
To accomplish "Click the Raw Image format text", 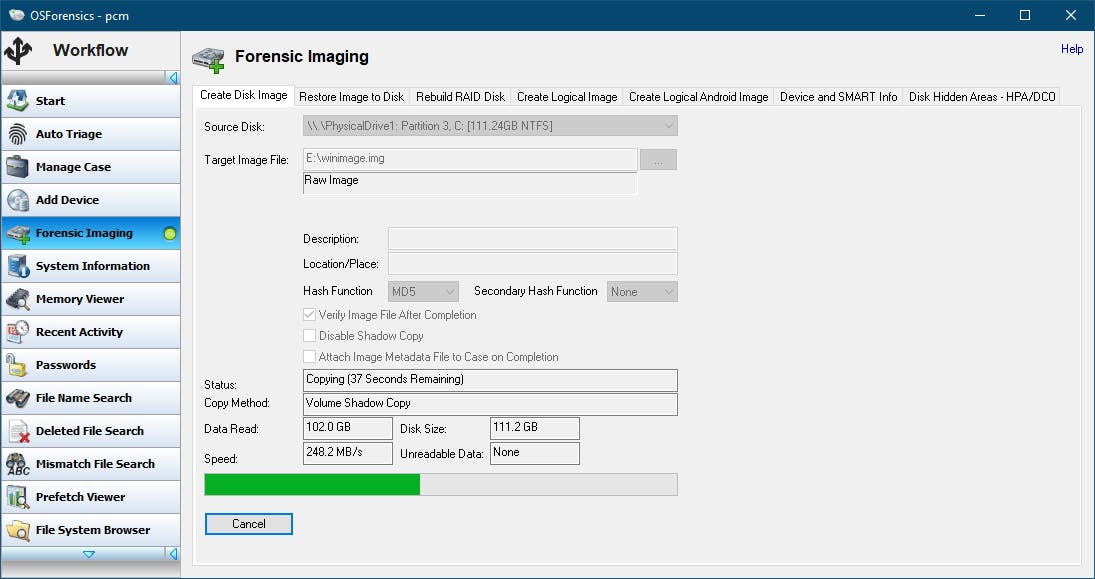I will tap(332, 180).
